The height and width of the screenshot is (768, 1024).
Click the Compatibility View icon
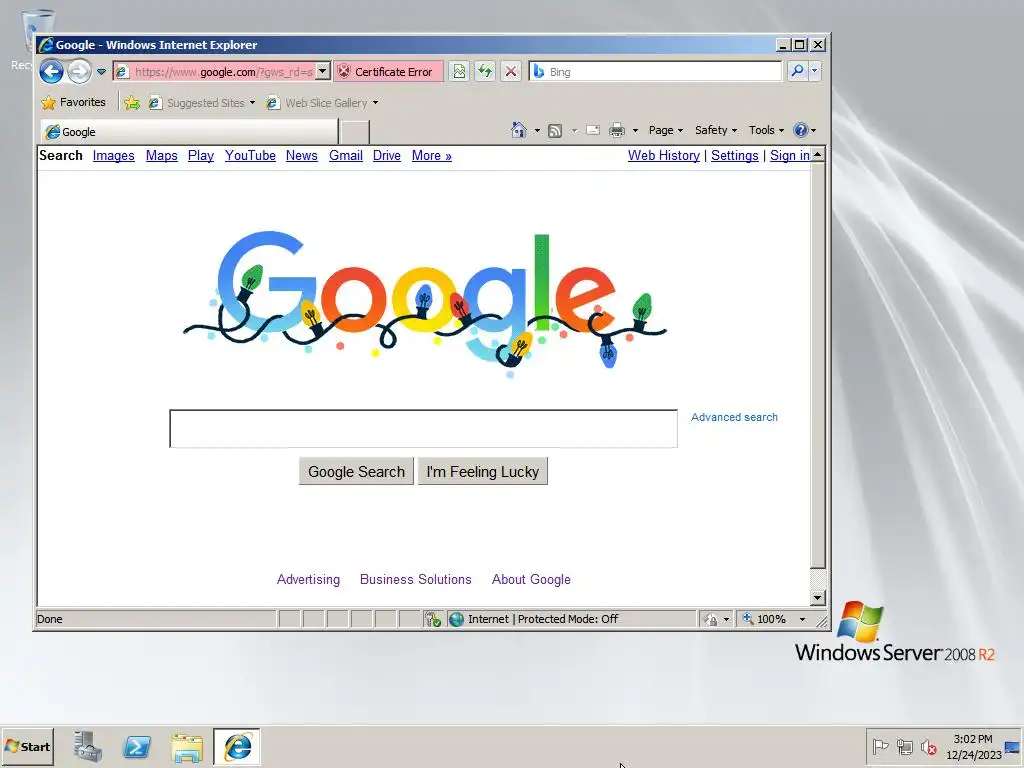[x=459, y=71]
